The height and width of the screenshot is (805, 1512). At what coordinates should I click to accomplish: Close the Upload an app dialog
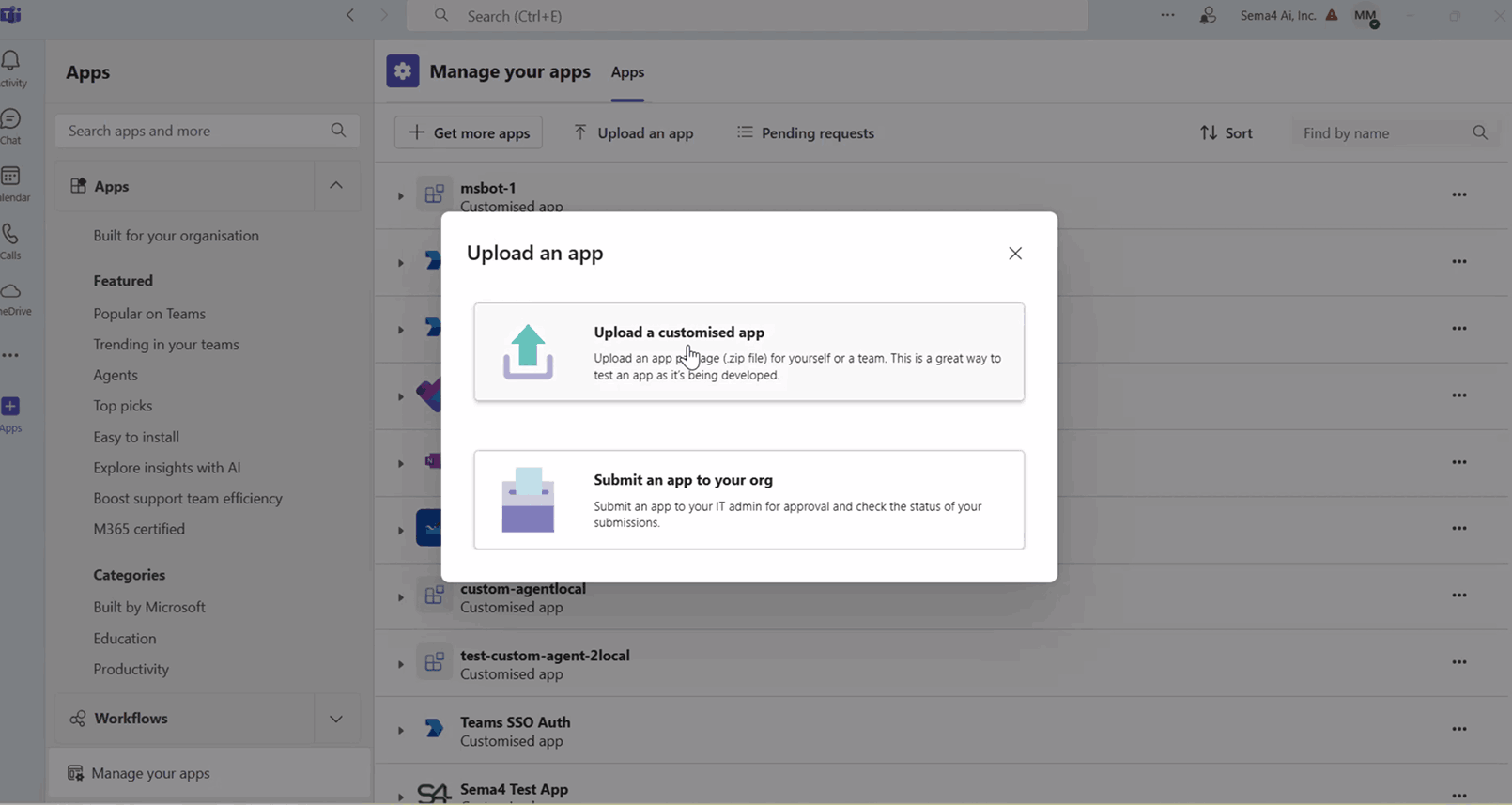pos(1014,254)
